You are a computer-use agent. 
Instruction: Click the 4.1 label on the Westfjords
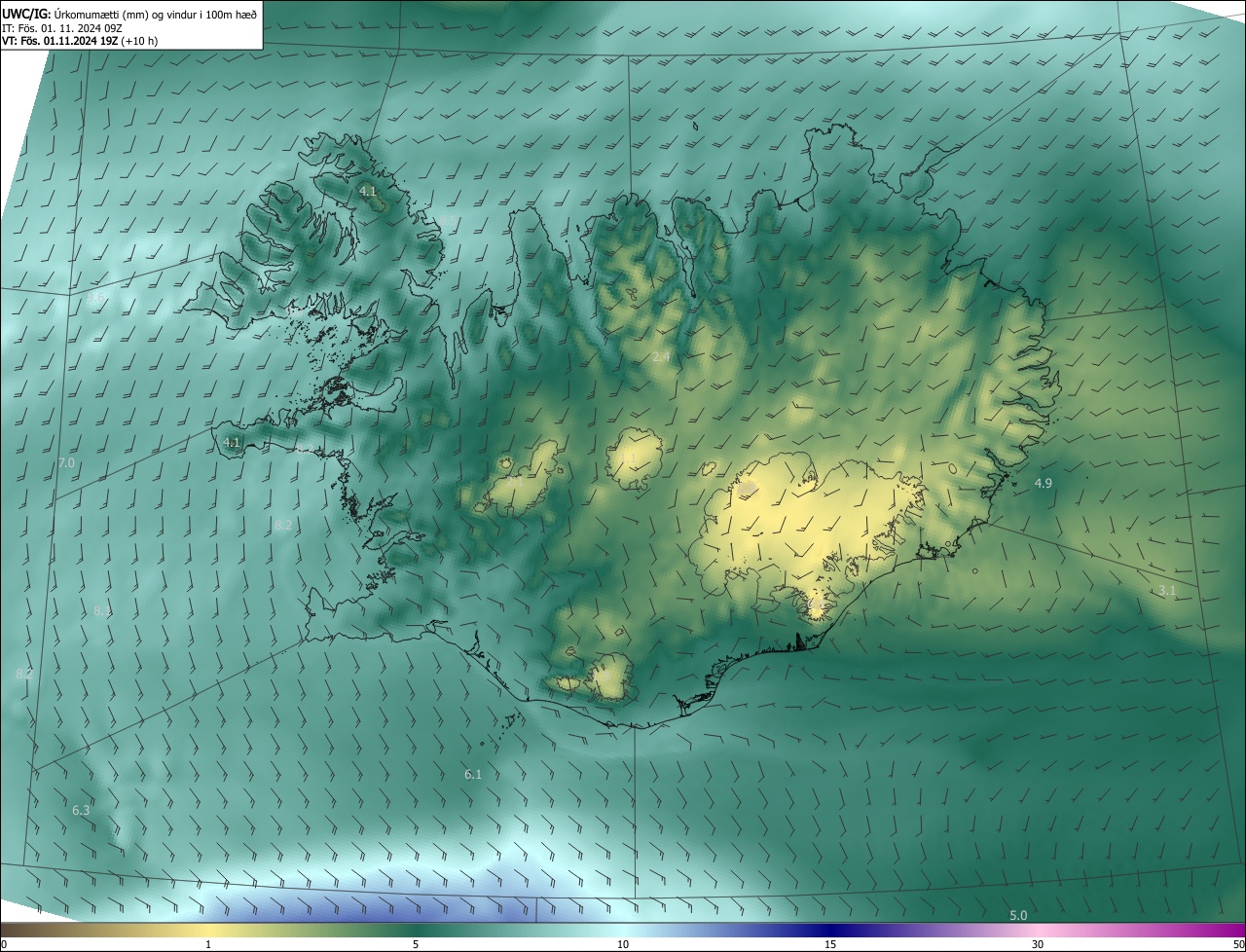tap(368, 192)
